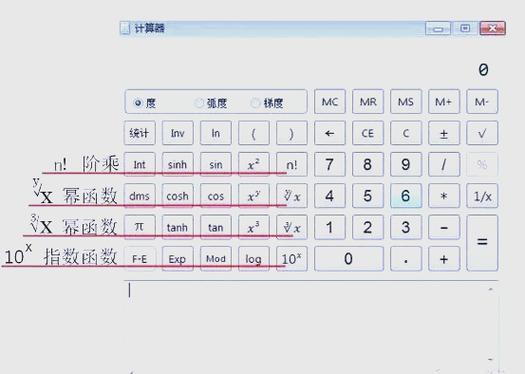Insert pi with the π button
Screen dimensions: 525x374
click(x=140, y=227)
